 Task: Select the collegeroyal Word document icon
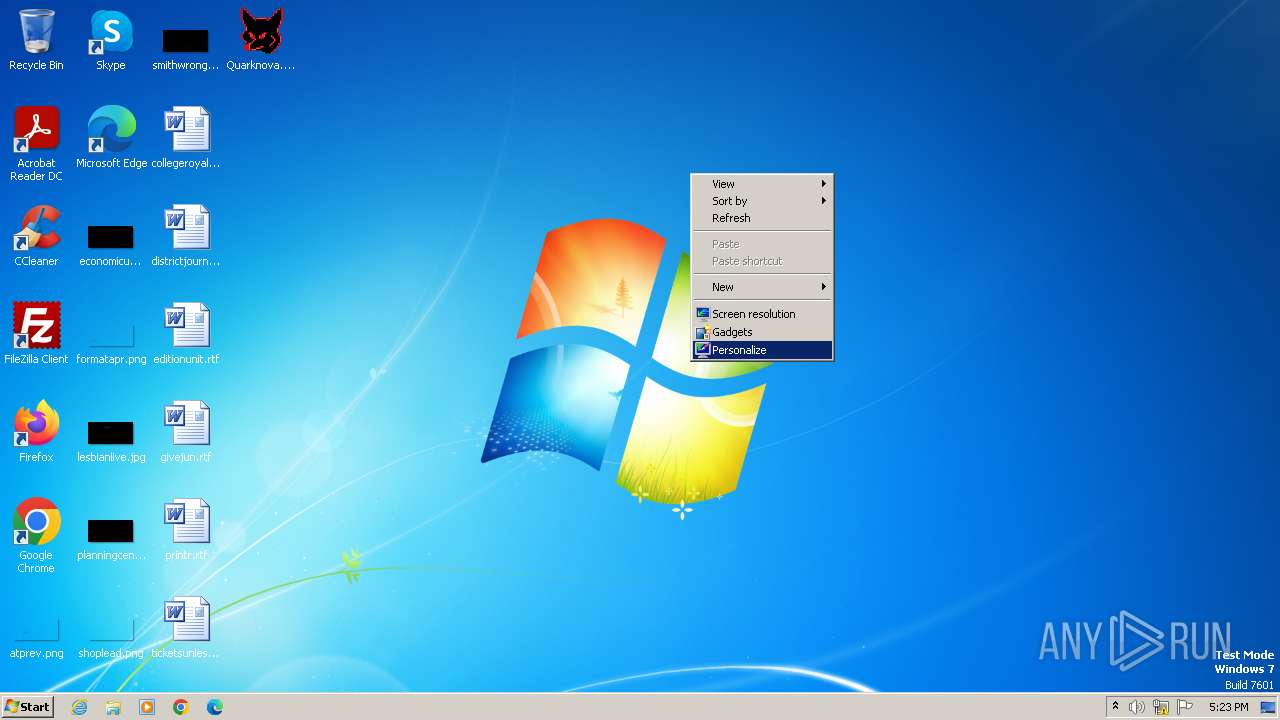coord(186,138)
